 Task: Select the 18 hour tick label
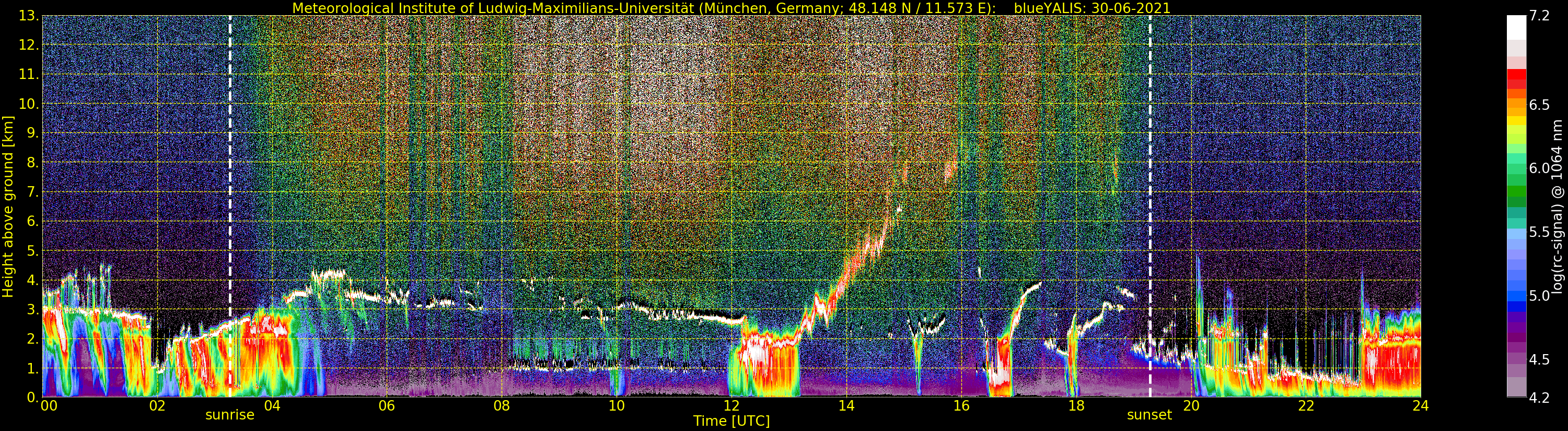pos(1076,406)
